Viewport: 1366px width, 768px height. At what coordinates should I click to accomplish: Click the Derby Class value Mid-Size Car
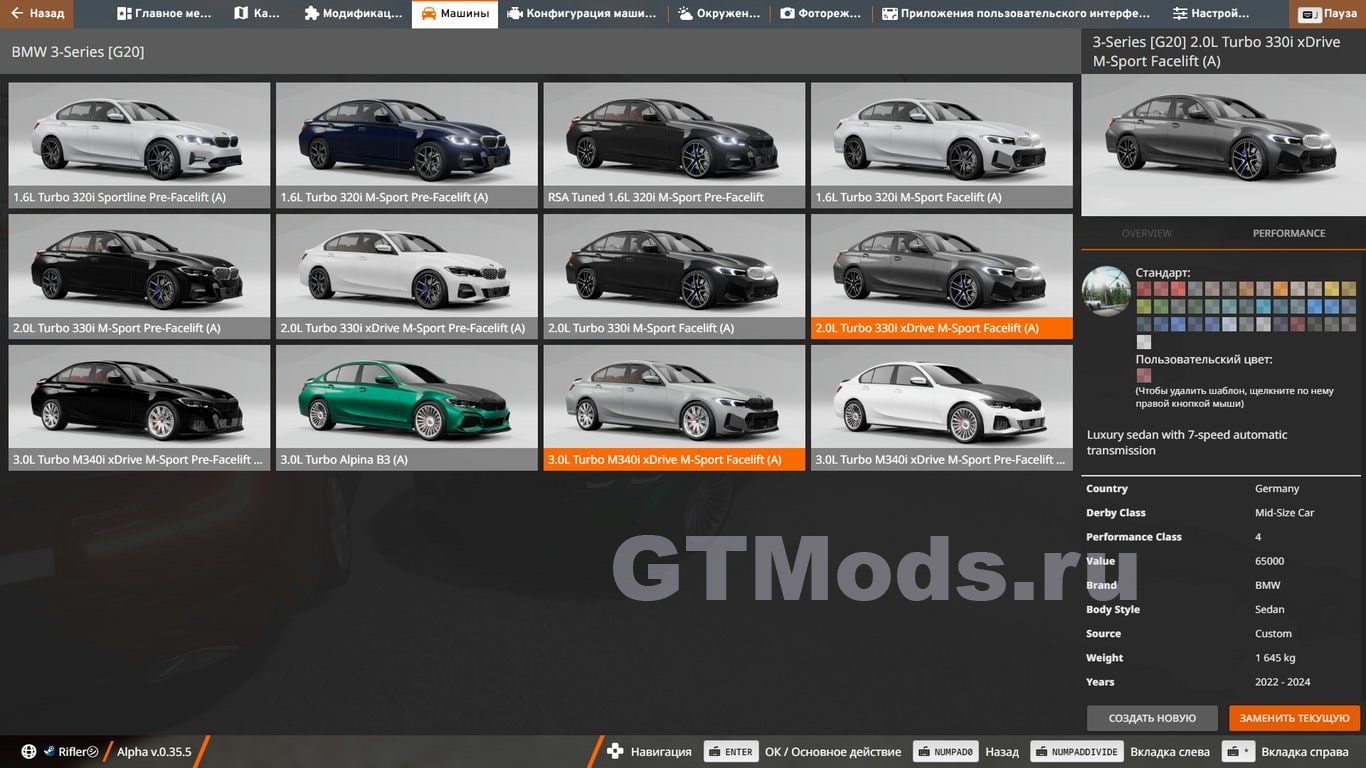click(x=1284, y=513)
